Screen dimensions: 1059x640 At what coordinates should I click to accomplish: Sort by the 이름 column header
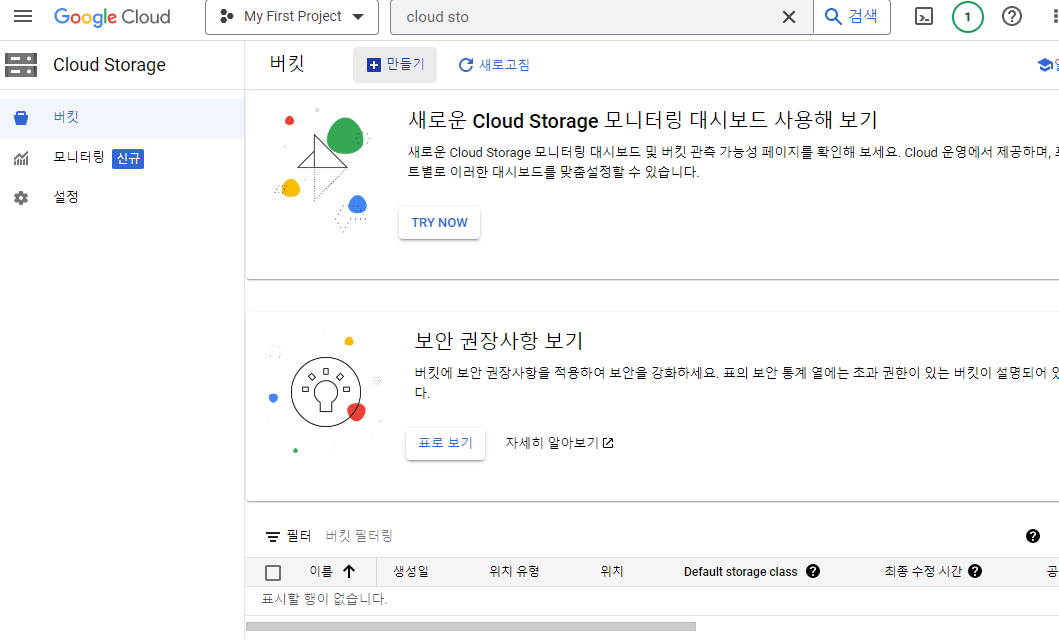[321, 572]
